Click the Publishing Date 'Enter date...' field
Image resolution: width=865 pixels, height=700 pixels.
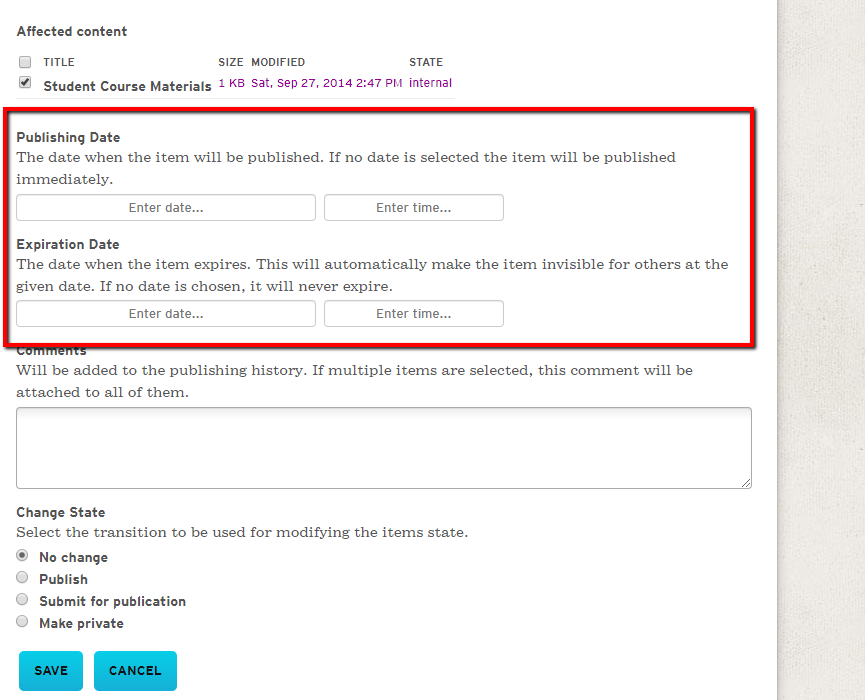[166, 208]
